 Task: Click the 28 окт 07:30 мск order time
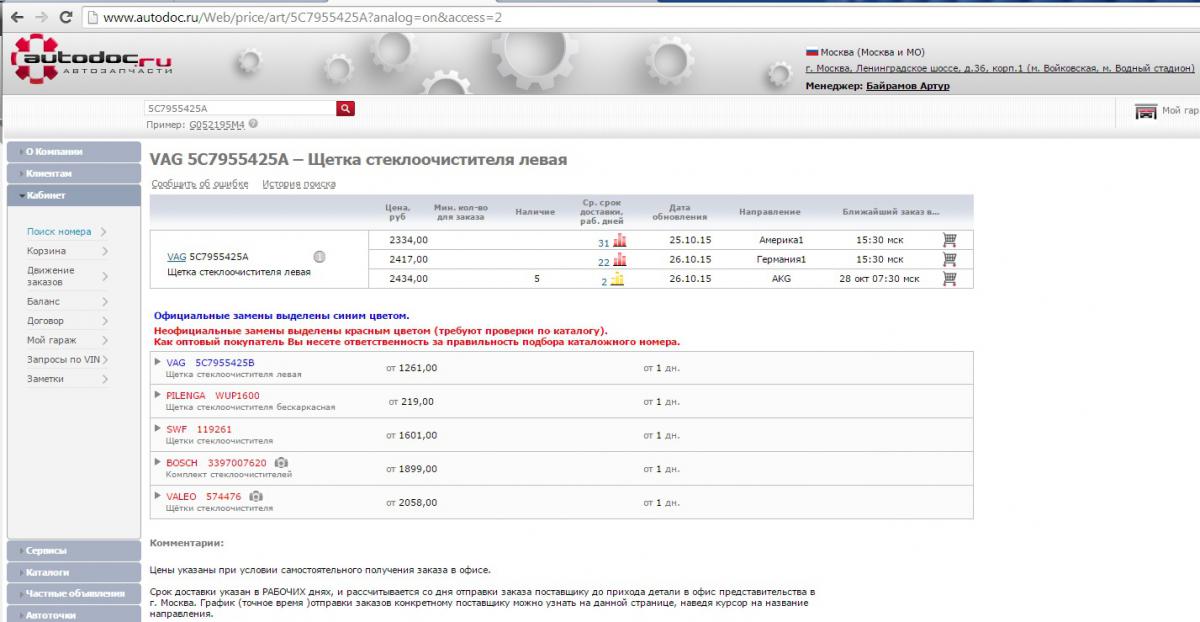(879, 279)
